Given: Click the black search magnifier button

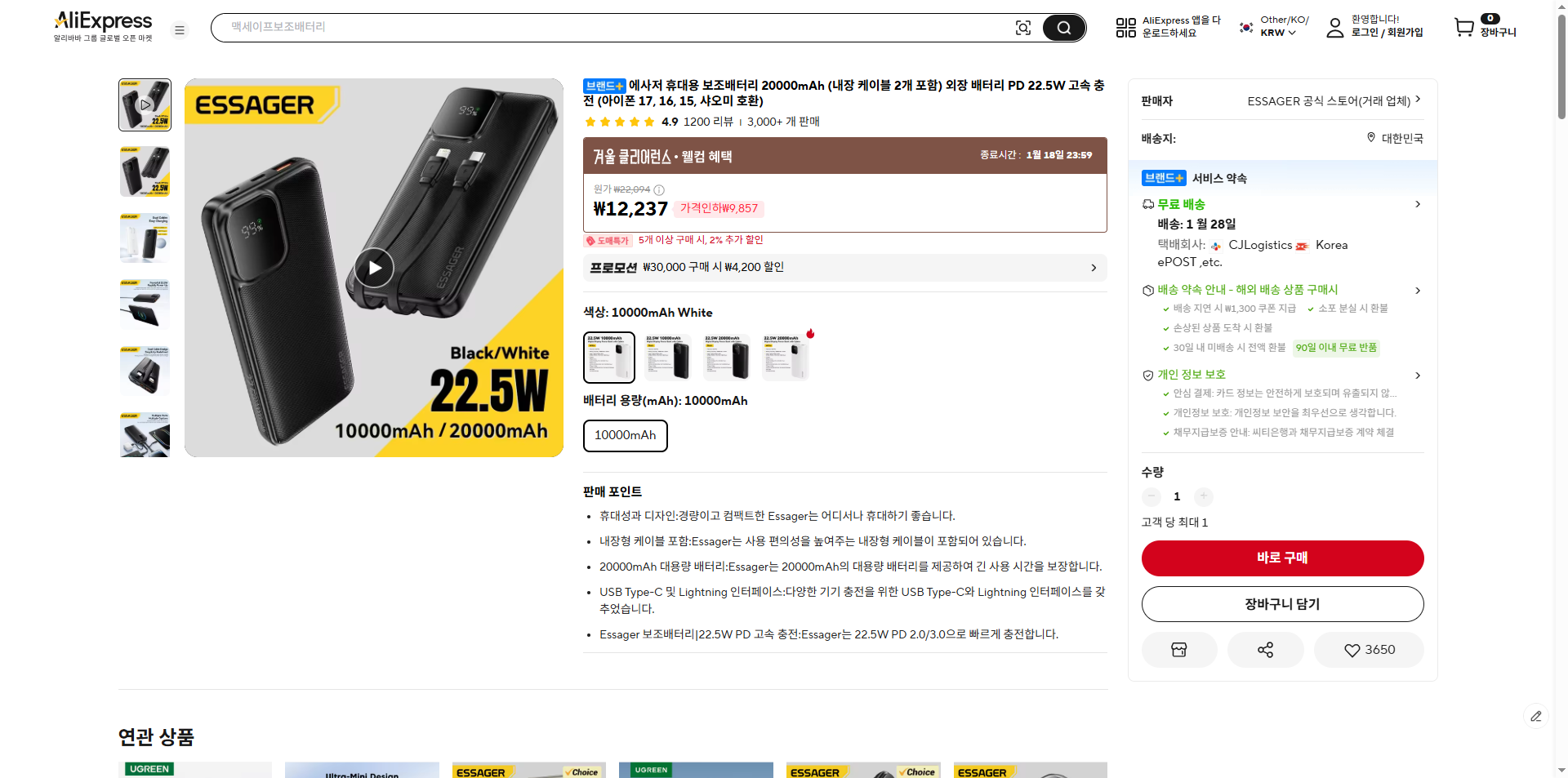Looking at the screenshot, I should tap(1063, 28).
